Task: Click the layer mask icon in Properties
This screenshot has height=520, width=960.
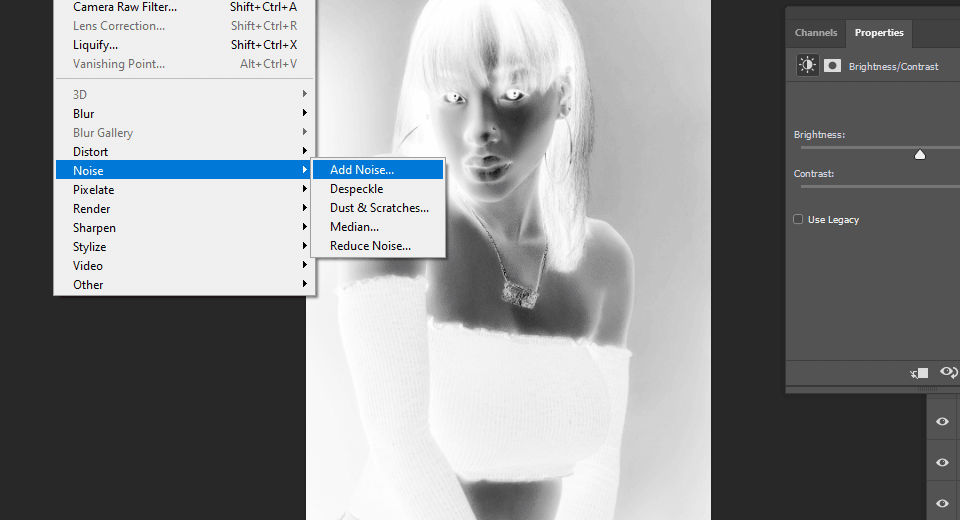Action: point(832,66)
